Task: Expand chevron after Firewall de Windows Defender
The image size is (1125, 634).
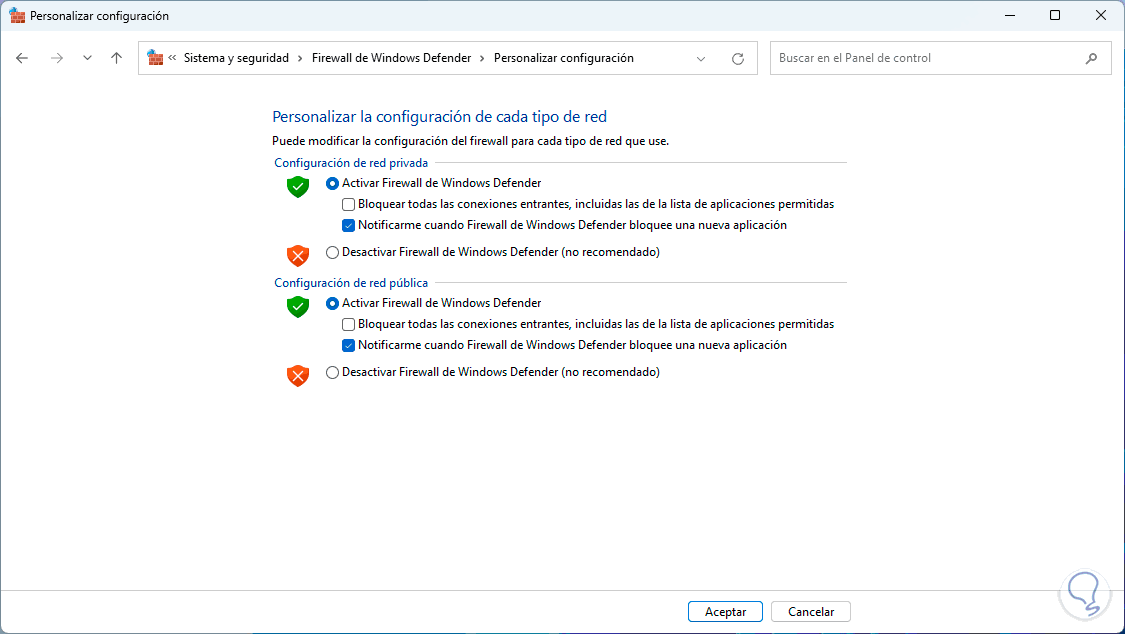Action: 482,58
